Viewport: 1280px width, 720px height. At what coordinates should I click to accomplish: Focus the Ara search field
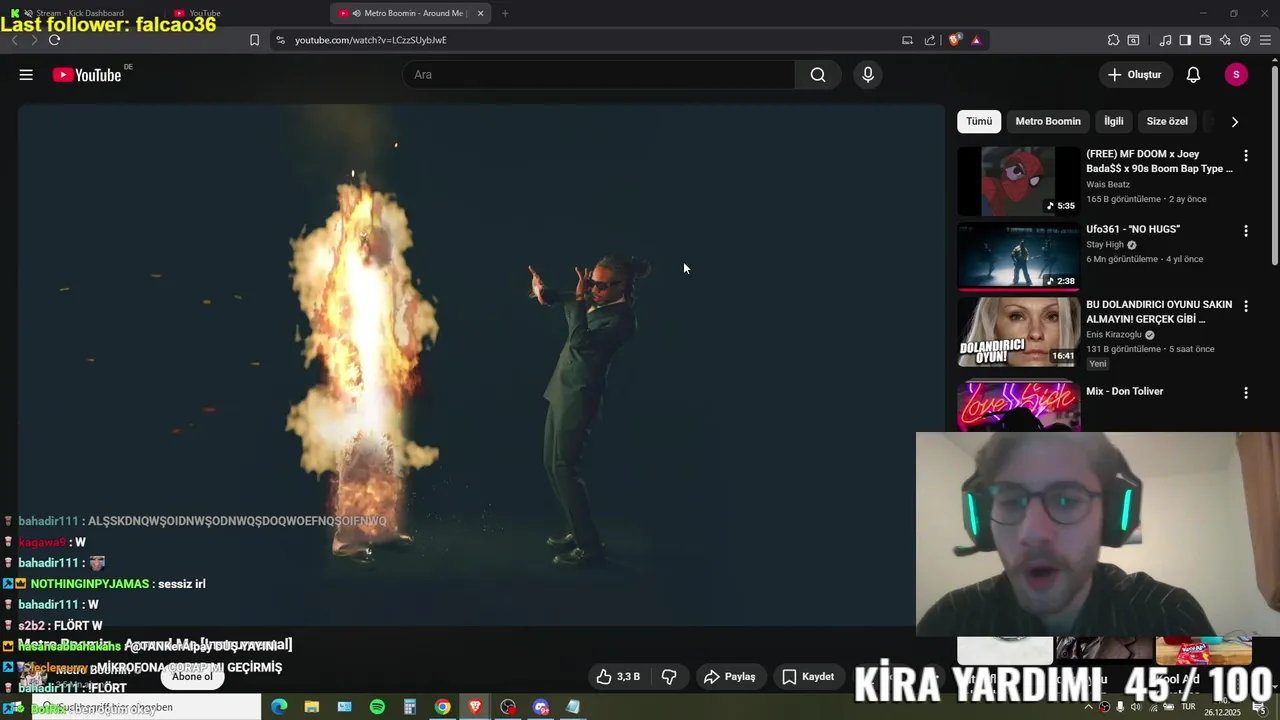[599, 75]
